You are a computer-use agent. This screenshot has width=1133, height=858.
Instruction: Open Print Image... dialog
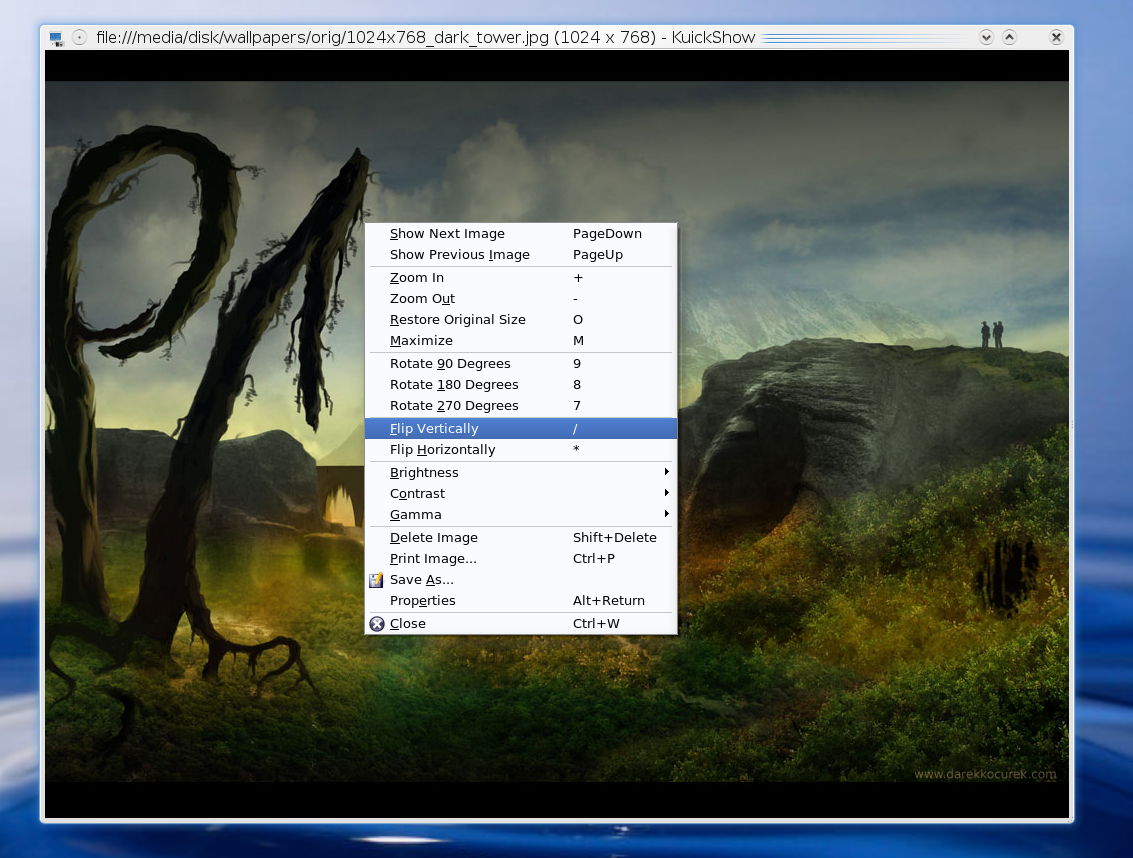521,559
